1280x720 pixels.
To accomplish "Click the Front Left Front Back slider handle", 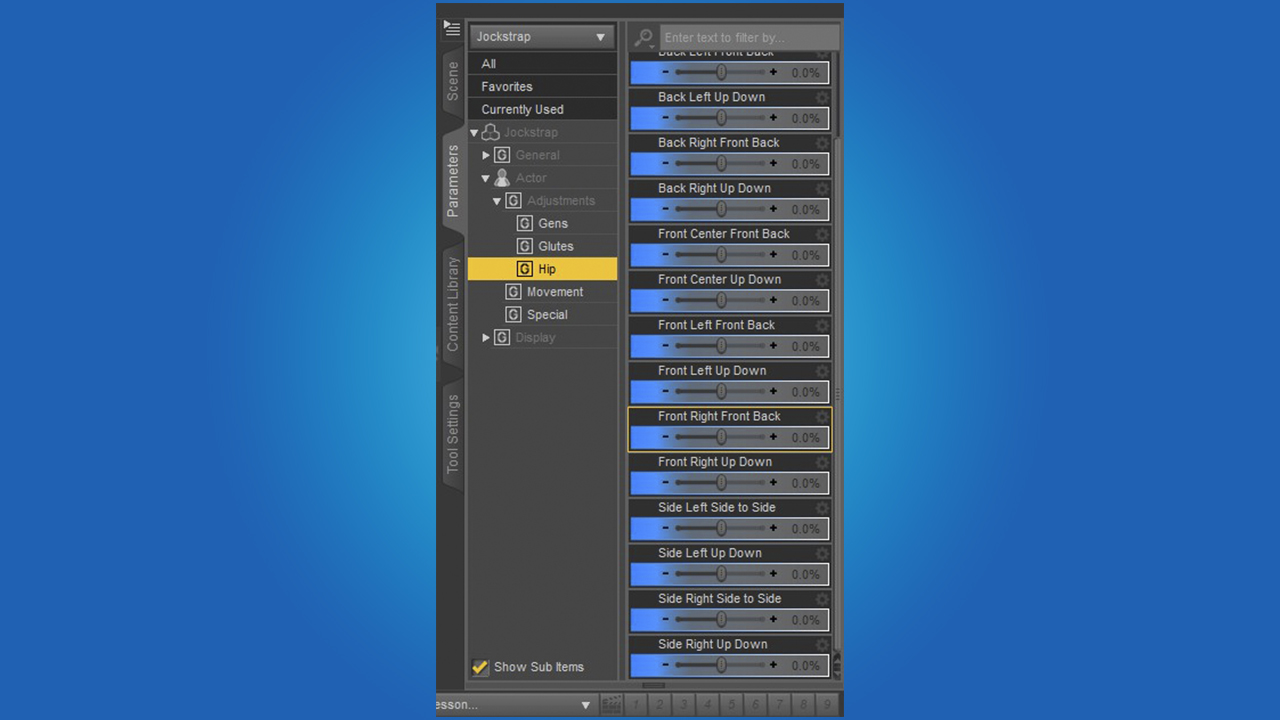I will coord(721,346).
